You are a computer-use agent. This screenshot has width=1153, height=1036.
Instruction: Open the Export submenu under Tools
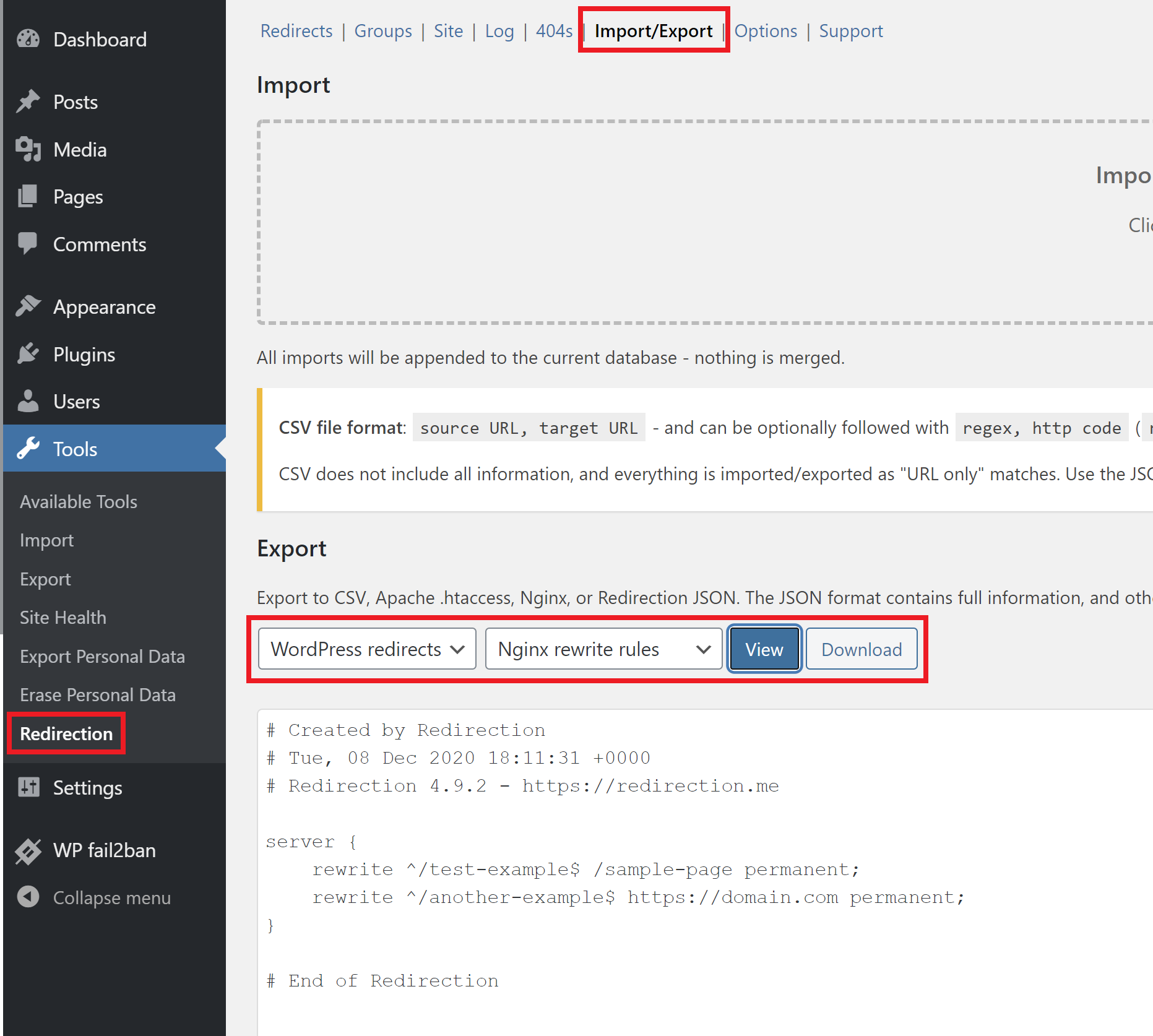[45, 579]
